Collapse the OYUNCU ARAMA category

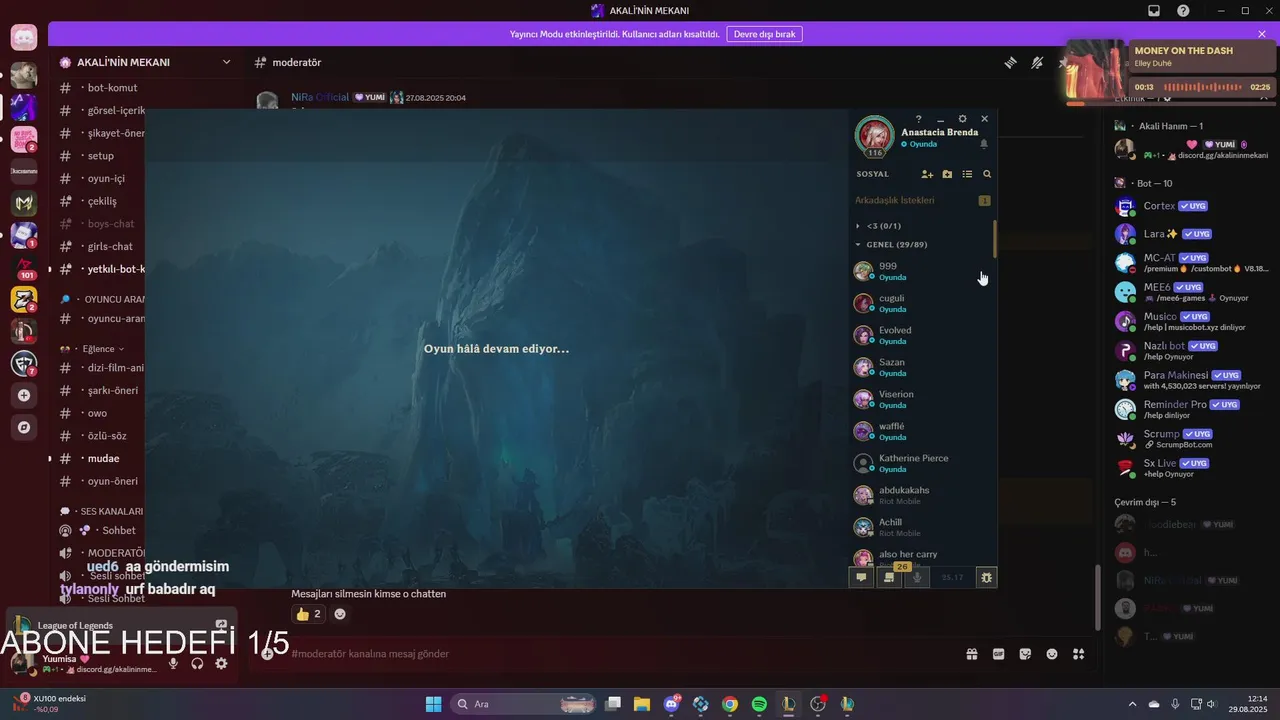103,299
